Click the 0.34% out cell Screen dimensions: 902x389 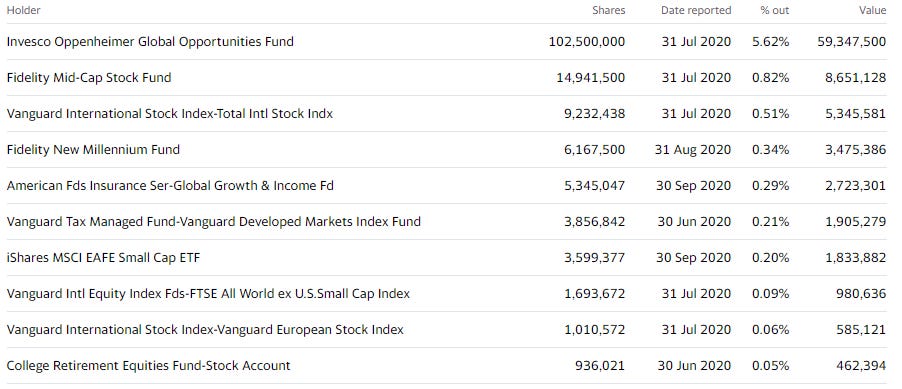point(770,150)
